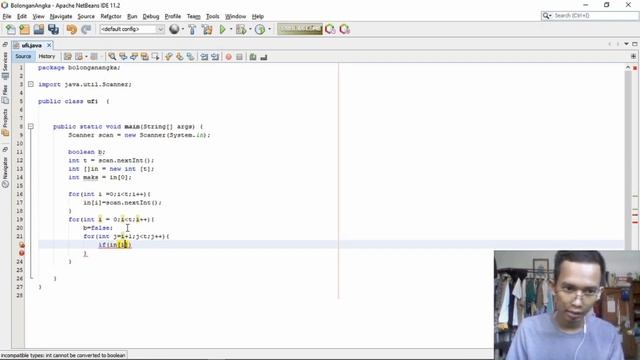Click the Last Edit location icon
Viewport: 640px width, 360px height.
(68, 57)
